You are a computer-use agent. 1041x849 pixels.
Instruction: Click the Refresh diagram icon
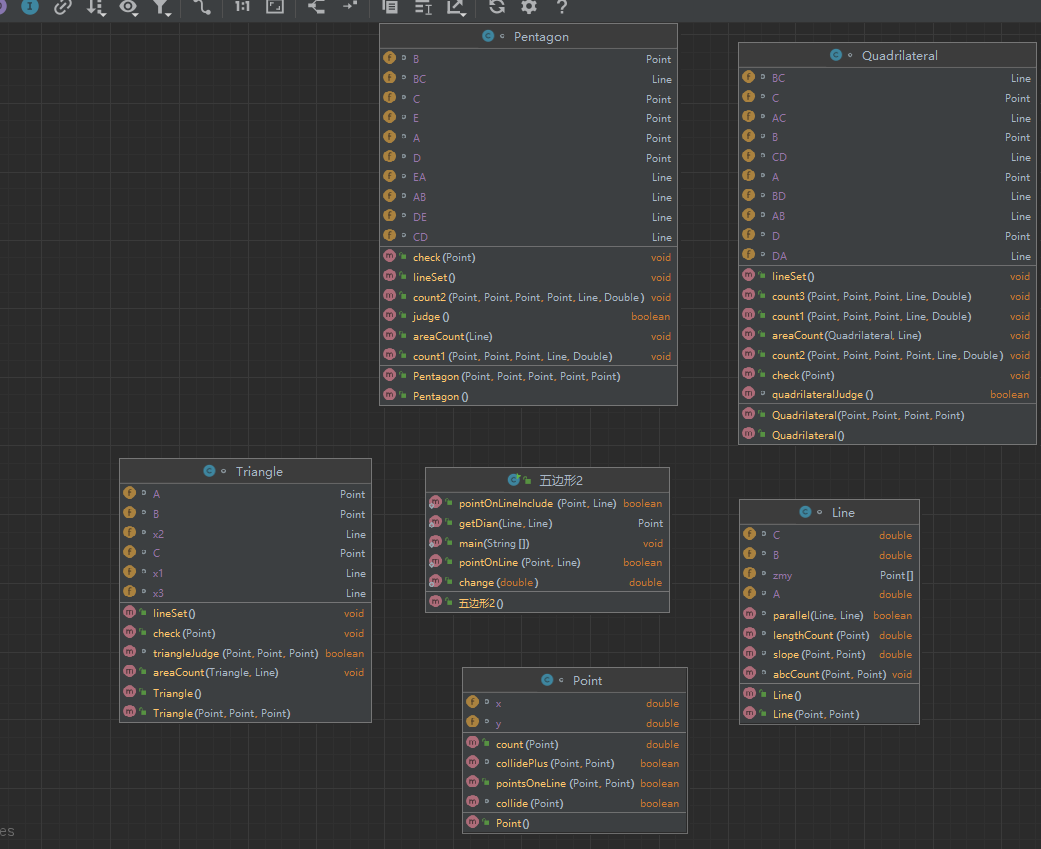497,7
